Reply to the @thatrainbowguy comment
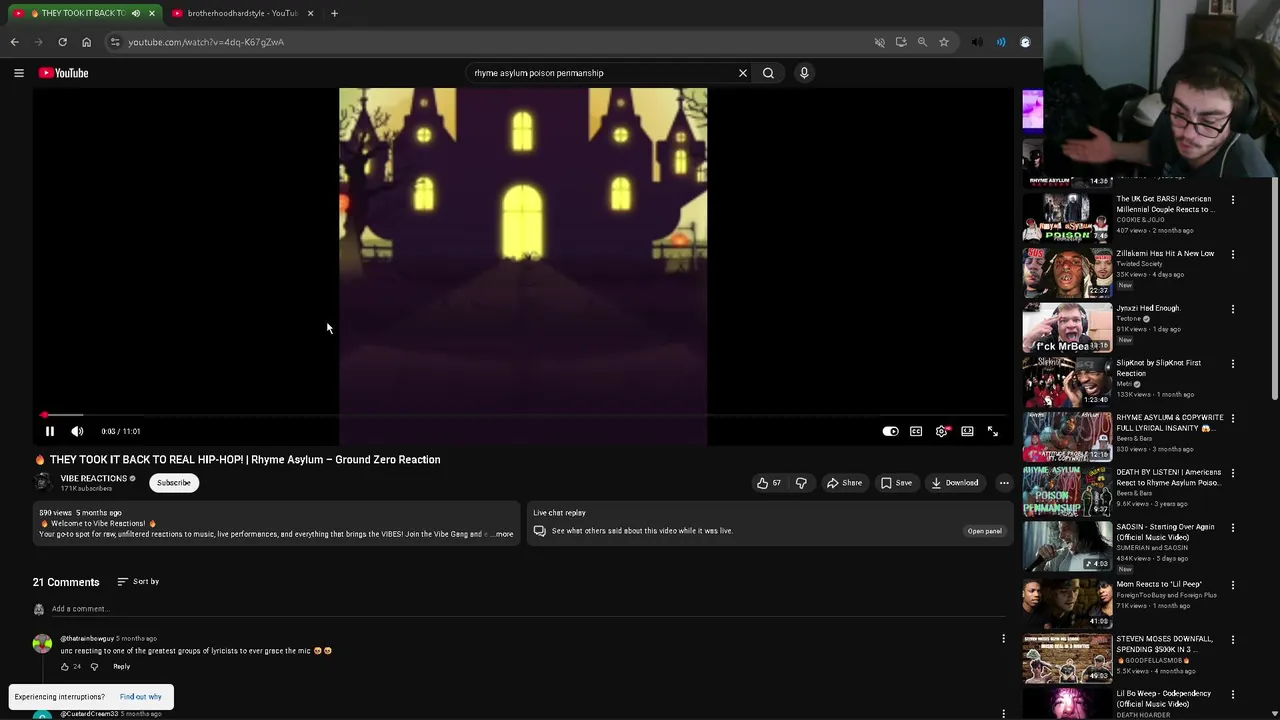 point(121,666)
